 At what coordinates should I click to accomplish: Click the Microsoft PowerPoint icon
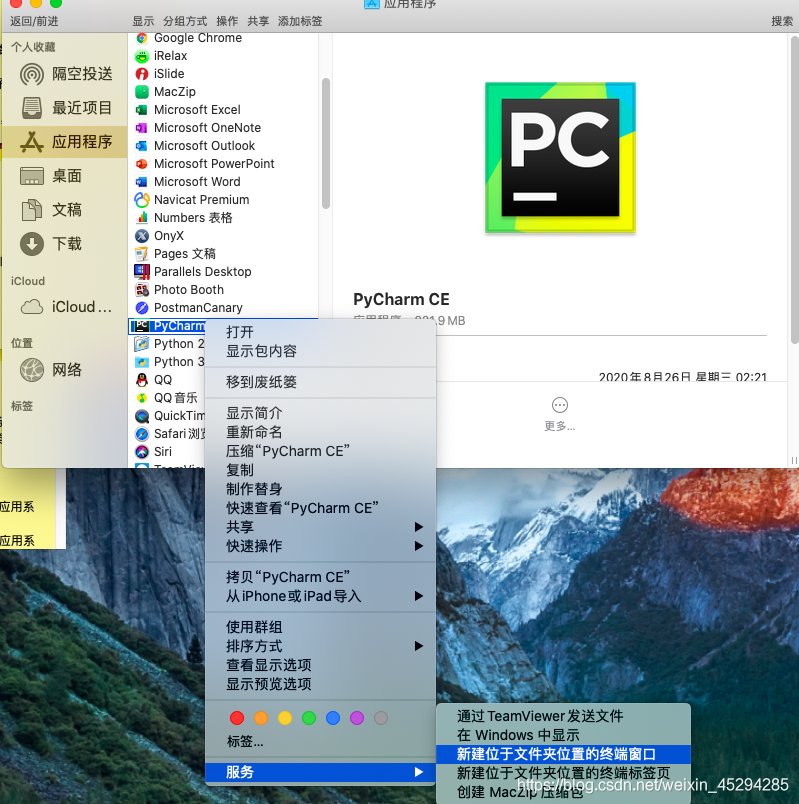[142, 164]
